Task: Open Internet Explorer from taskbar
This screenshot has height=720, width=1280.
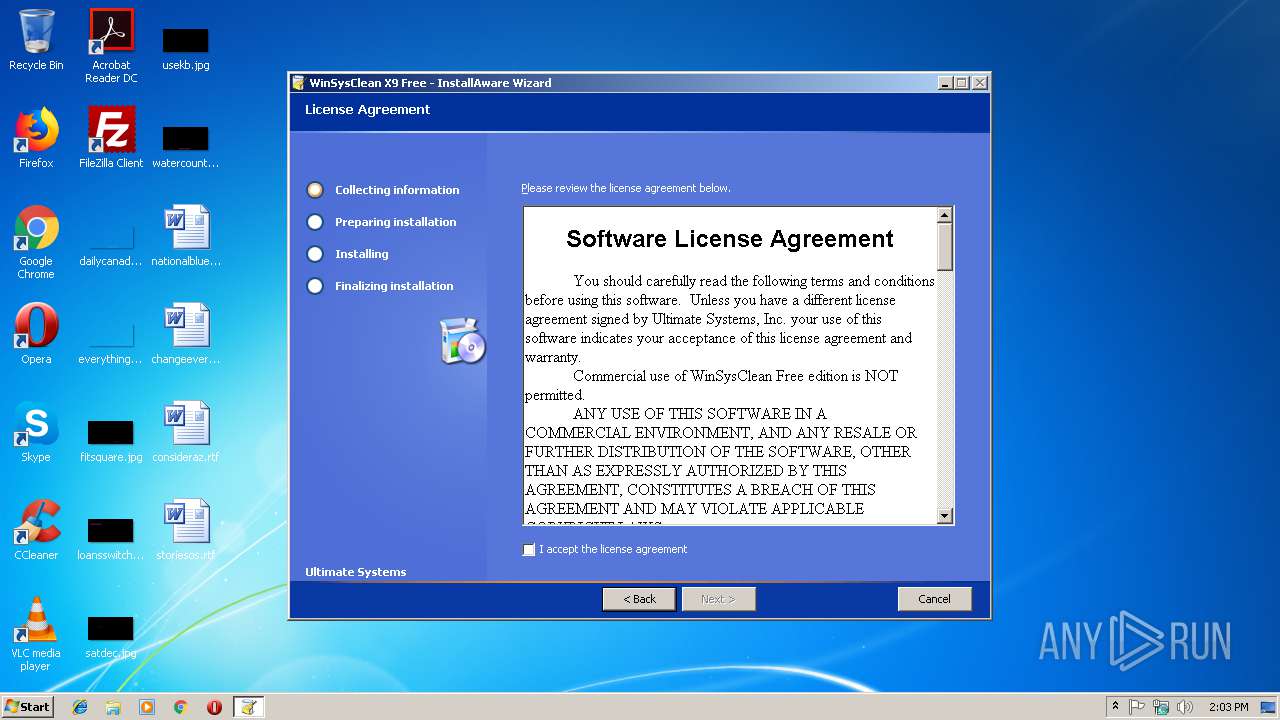Action: pos(80,707)
